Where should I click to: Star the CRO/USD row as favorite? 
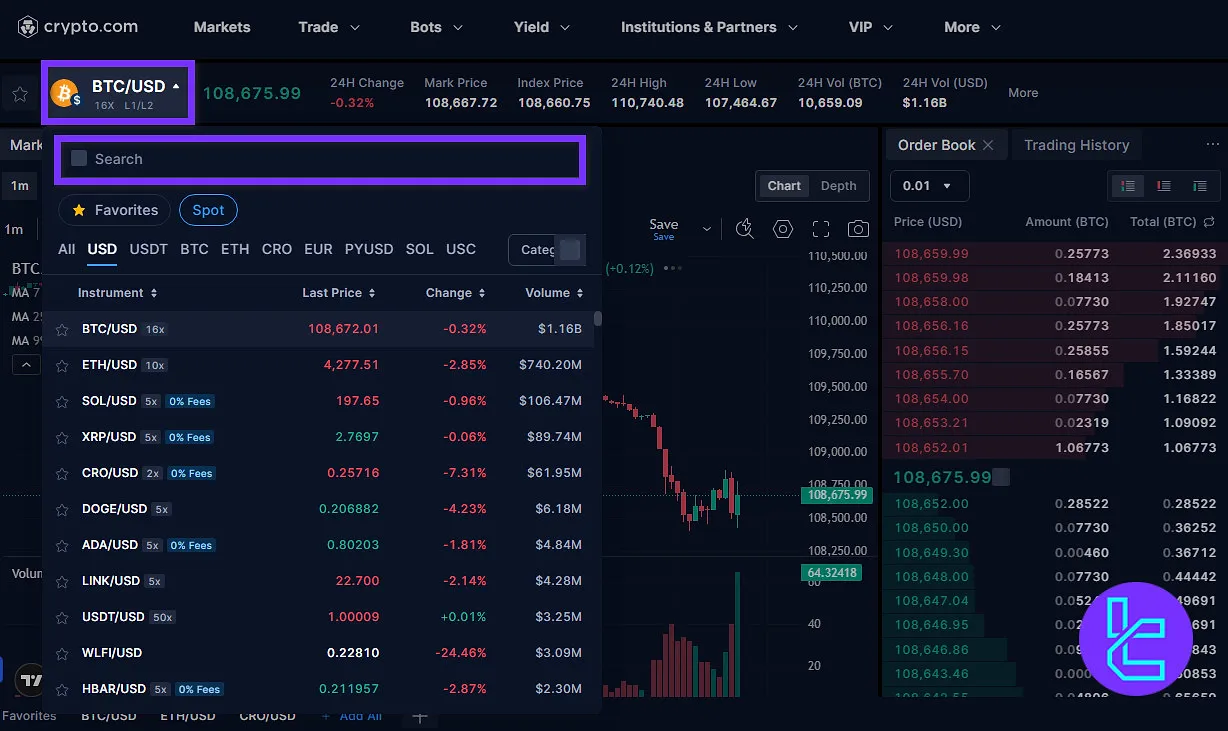[62, 473]
